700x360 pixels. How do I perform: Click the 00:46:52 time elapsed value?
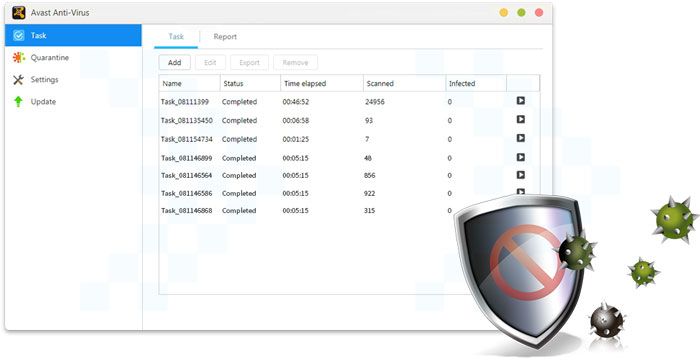point(296,102)
